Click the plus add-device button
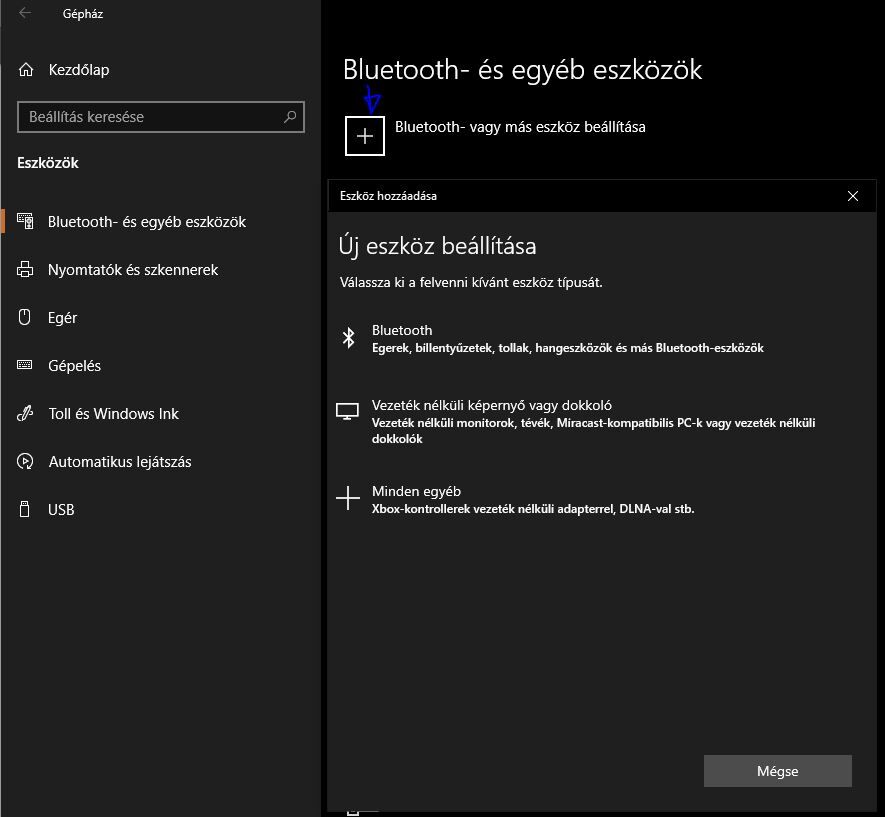This screenshot has height=817, width=885. [x=365, y=136]
